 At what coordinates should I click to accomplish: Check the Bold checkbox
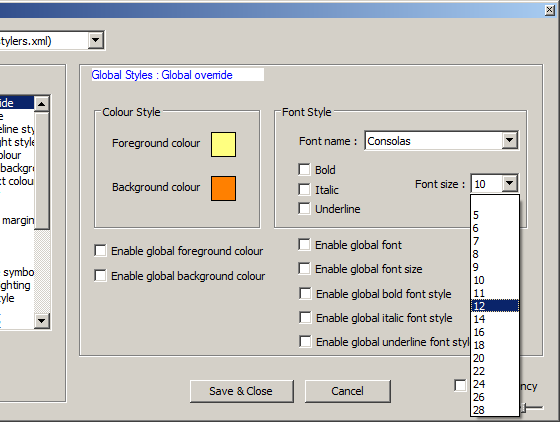304,169
